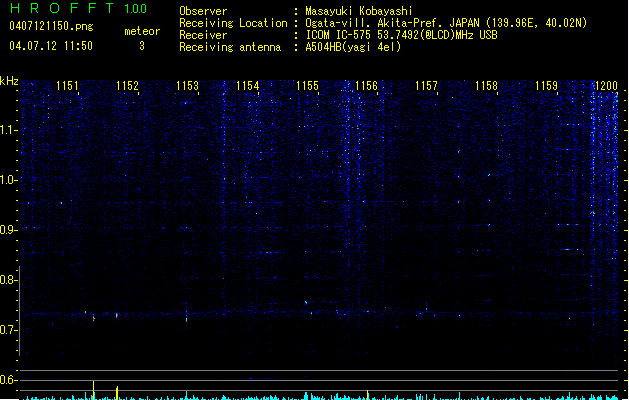Click the 0.6 kHz axis label
Screen dimensions: 629x400
pyautogui.click(x=8, y=380)
